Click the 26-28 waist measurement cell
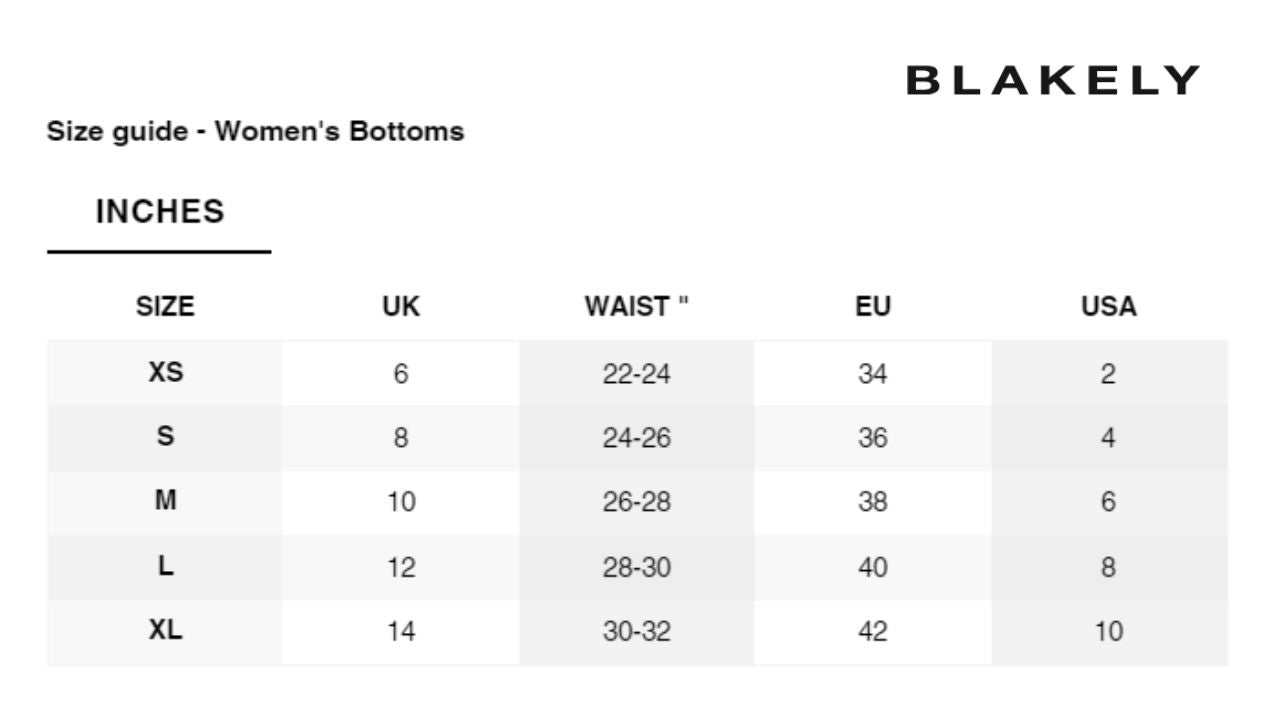 coord(637,502)
